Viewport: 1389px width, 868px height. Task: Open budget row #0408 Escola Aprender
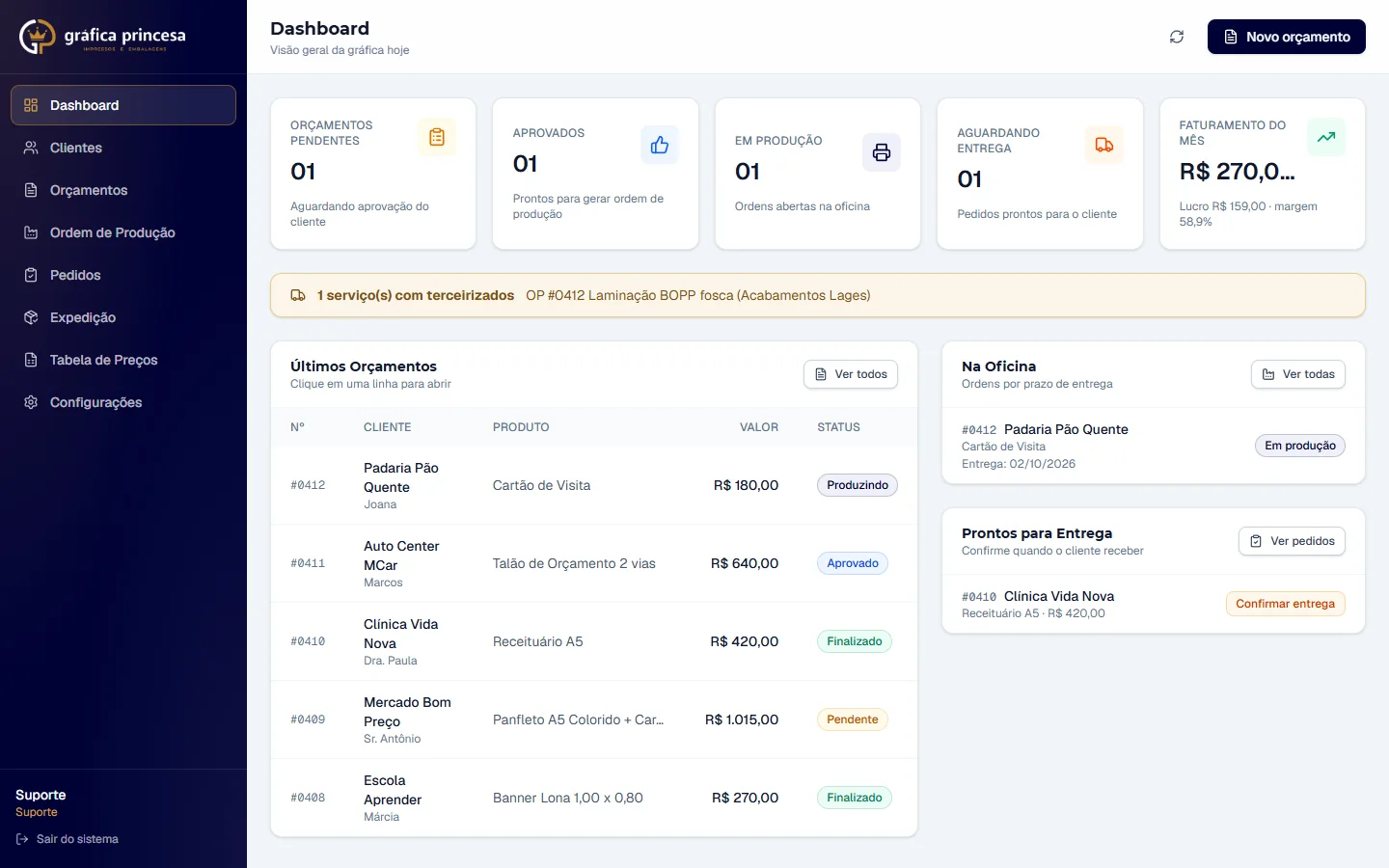coord(594,798)
